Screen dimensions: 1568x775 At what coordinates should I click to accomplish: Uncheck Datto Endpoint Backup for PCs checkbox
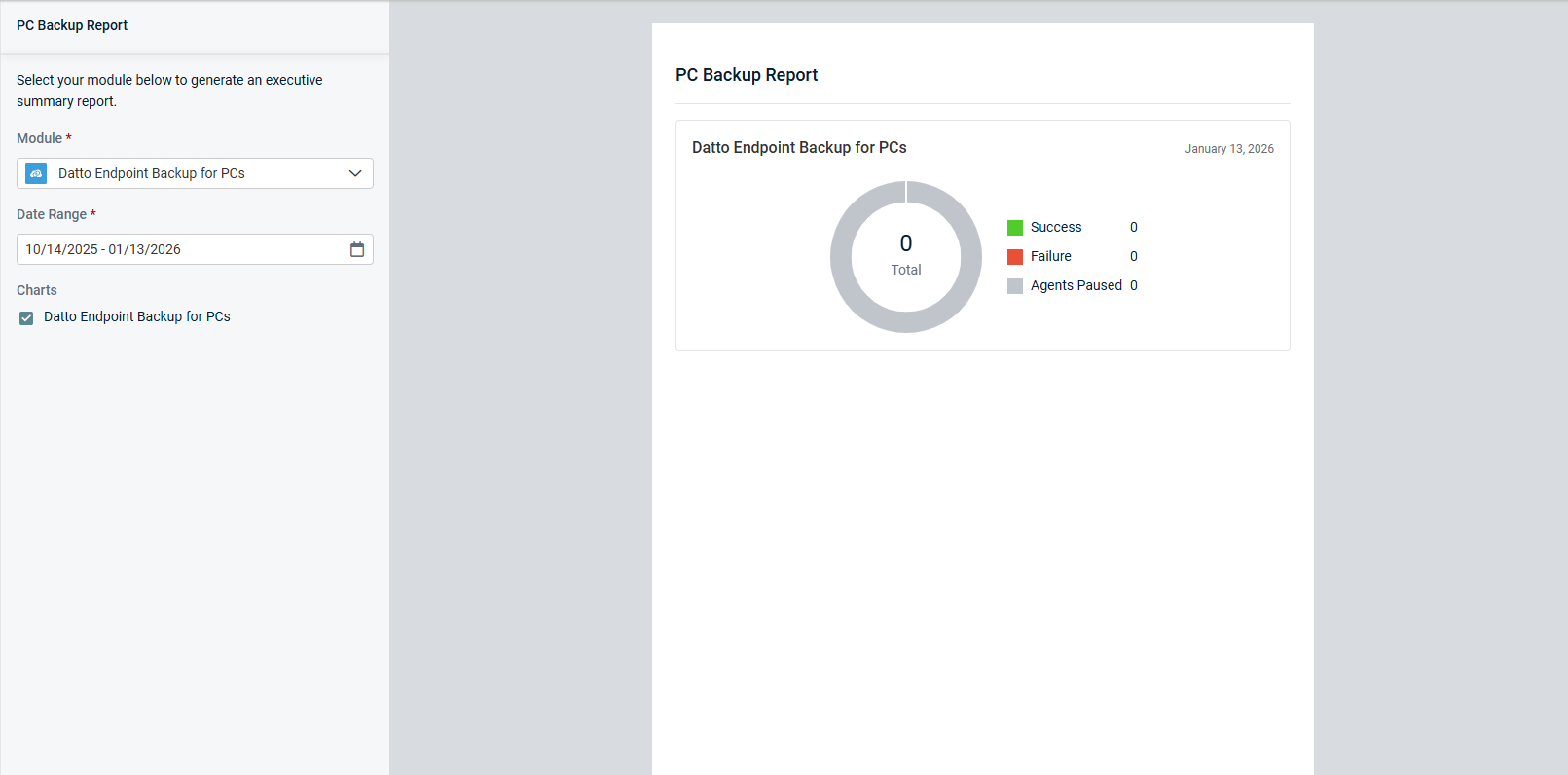click(26, 317)
